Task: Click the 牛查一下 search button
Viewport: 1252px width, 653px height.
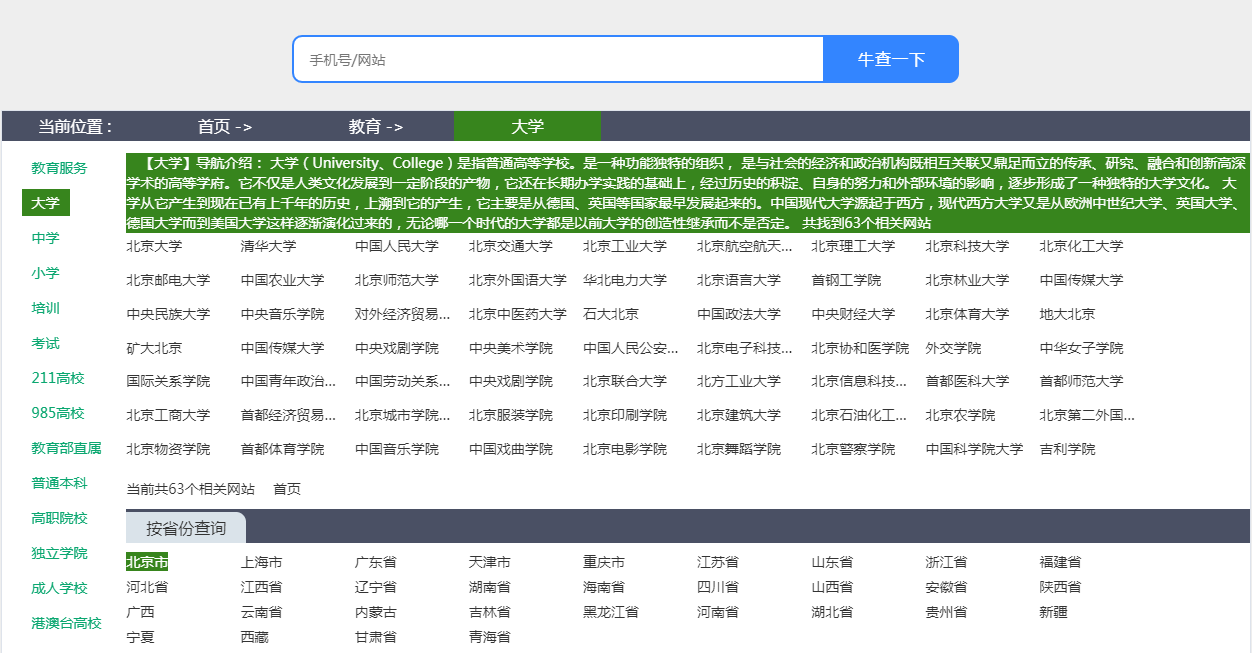Action: pyautogui.click(x=891, y=59)
